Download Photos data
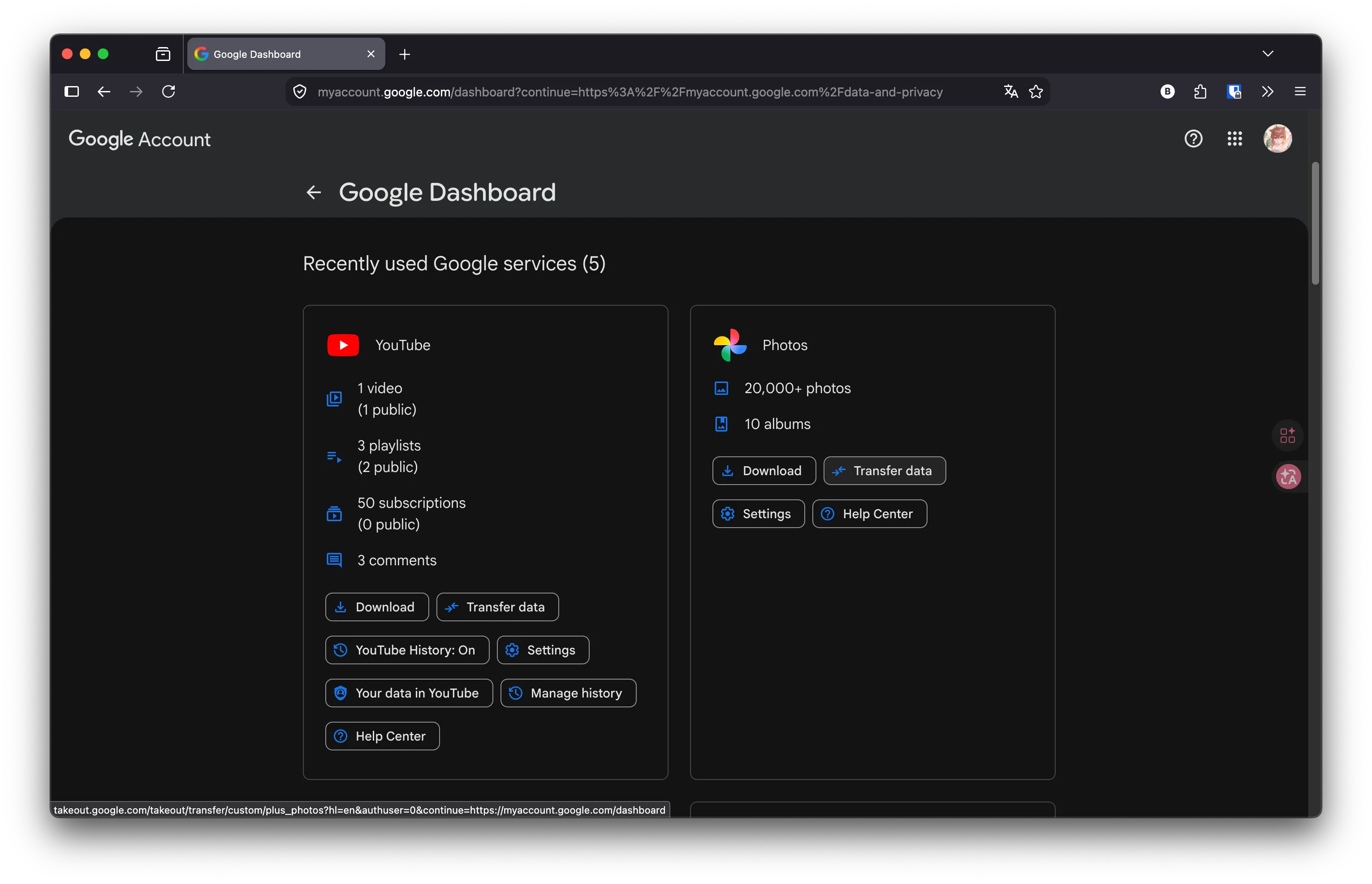 (x=764, y=471)
